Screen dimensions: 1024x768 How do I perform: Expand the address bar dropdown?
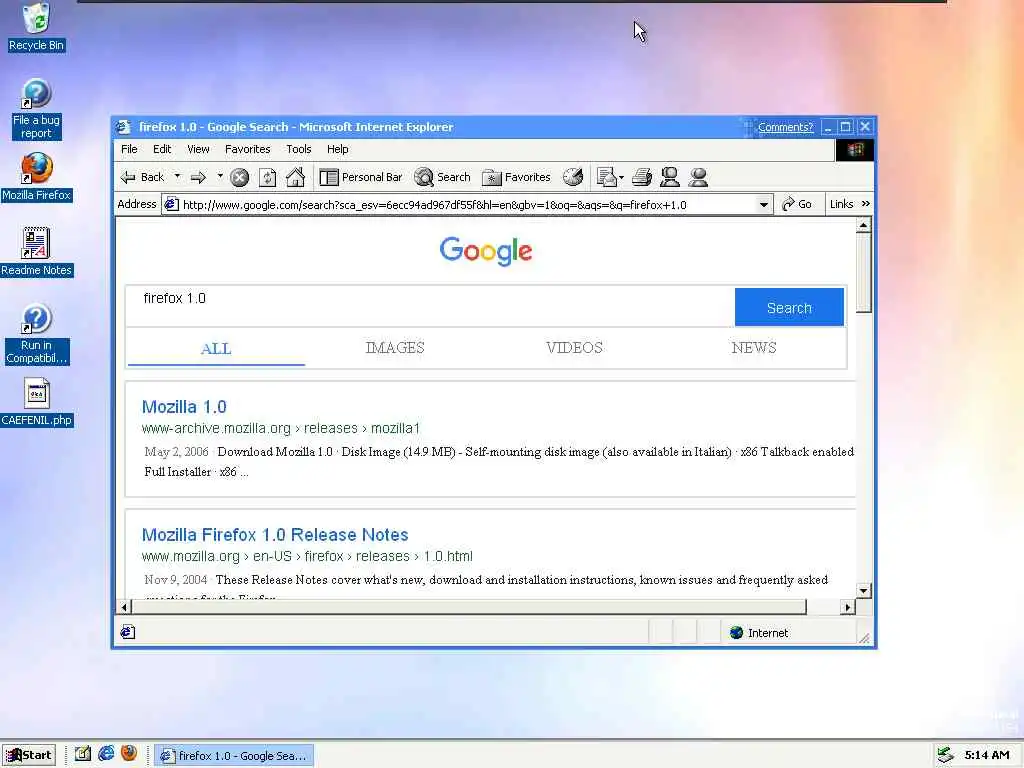[763, 204]
